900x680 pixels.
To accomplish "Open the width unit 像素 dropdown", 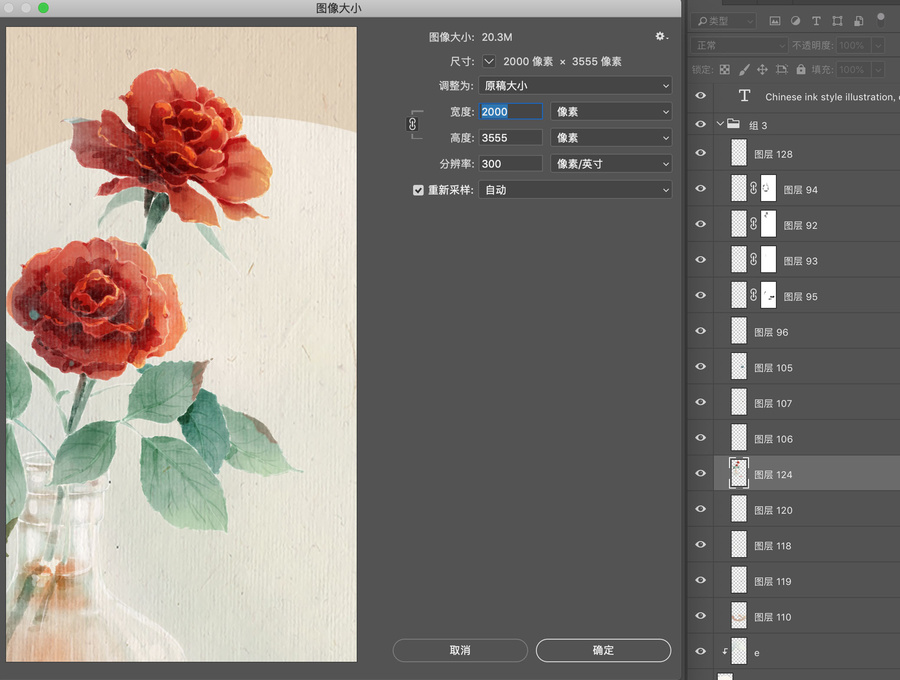I will pos(611,111).
